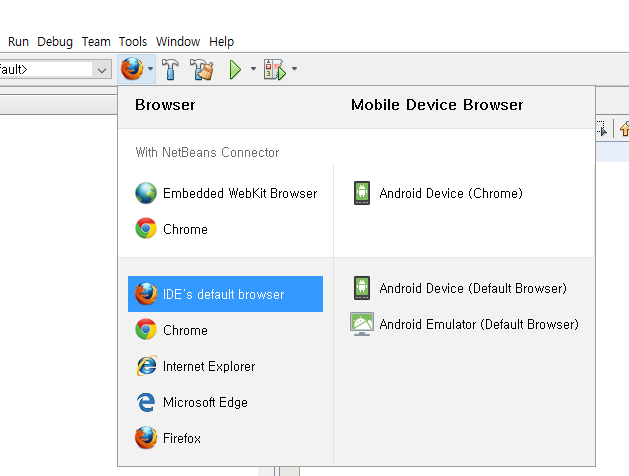629x476 pixels.
Task: Click the Build Project hammer icon
Action: (170, 69)
